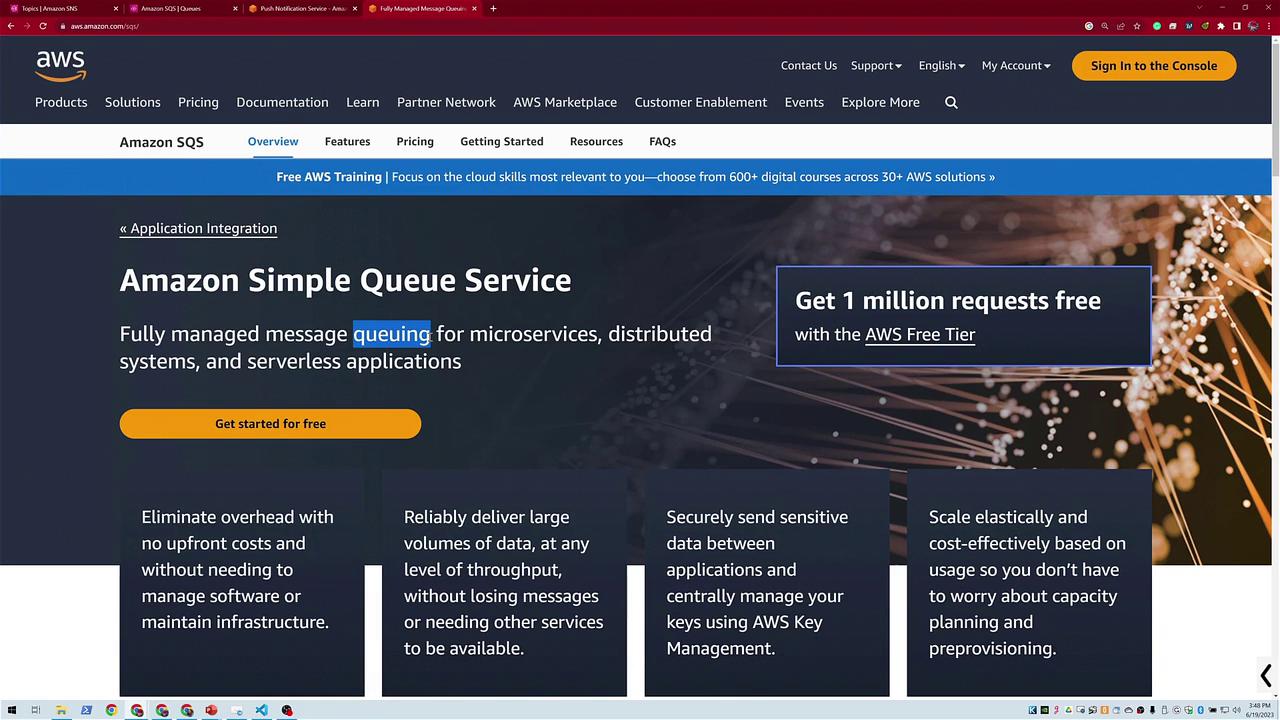1280x720 pixels.
Task: Click the share page icon in address bar
Action: pyautogui.click(x=1121, y=26)
